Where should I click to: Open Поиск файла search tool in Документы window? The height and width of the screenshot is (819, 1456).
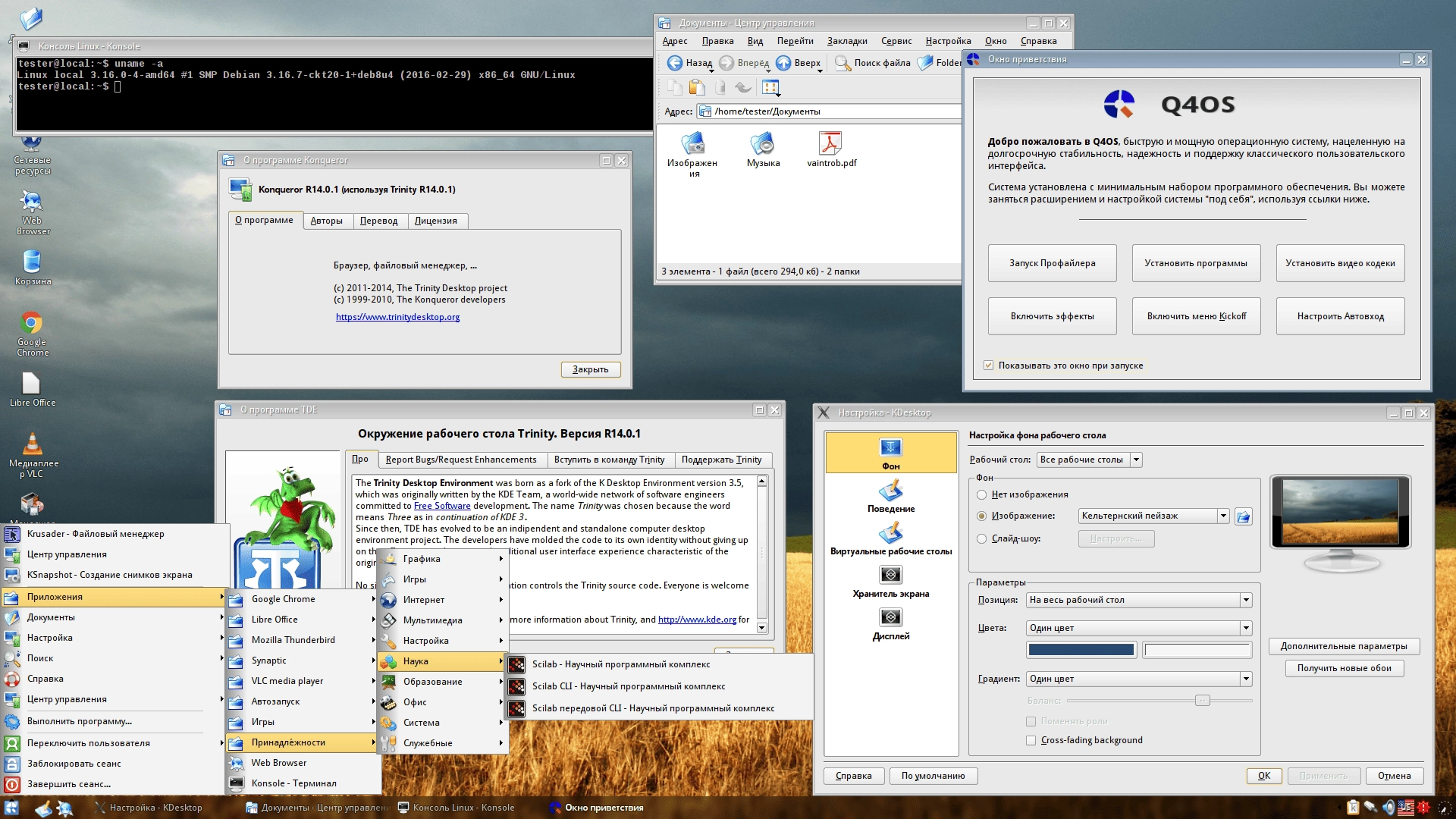coord(872,63)
